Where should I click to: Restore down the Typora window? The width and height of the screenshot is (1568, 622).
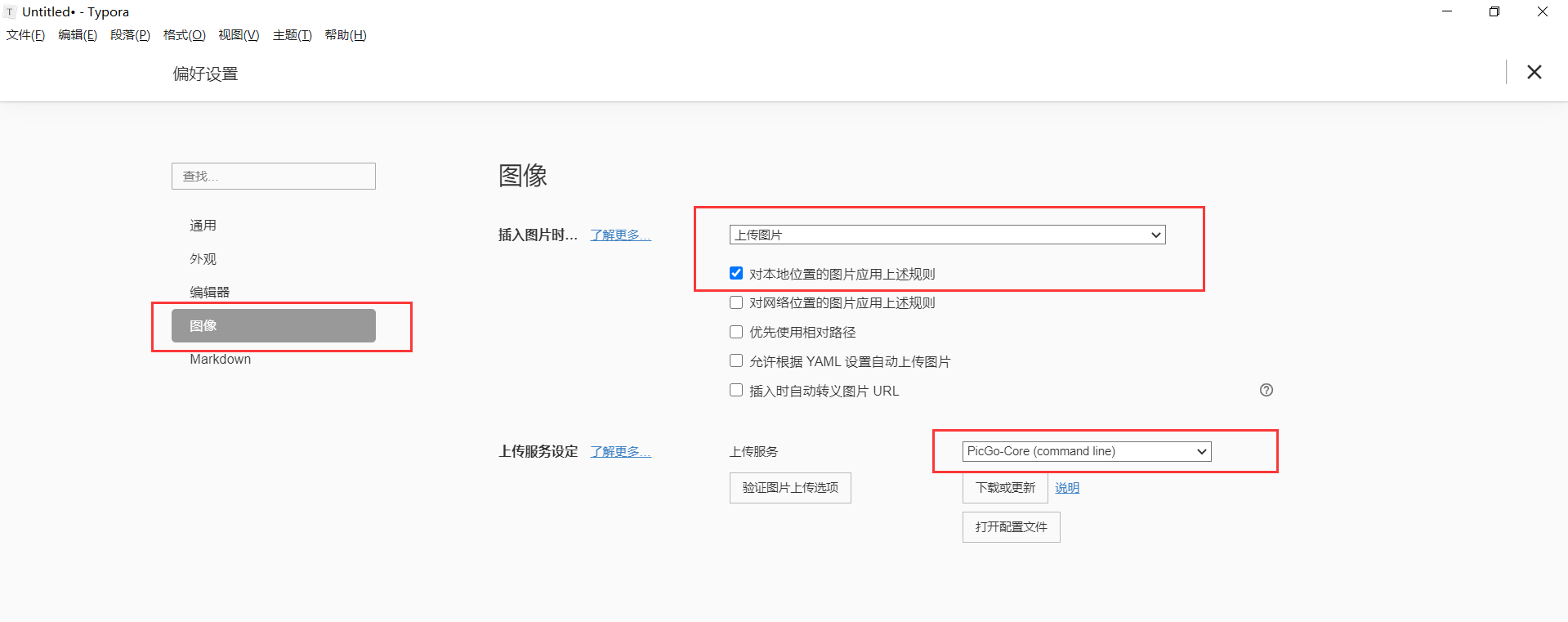[1494, 11]
